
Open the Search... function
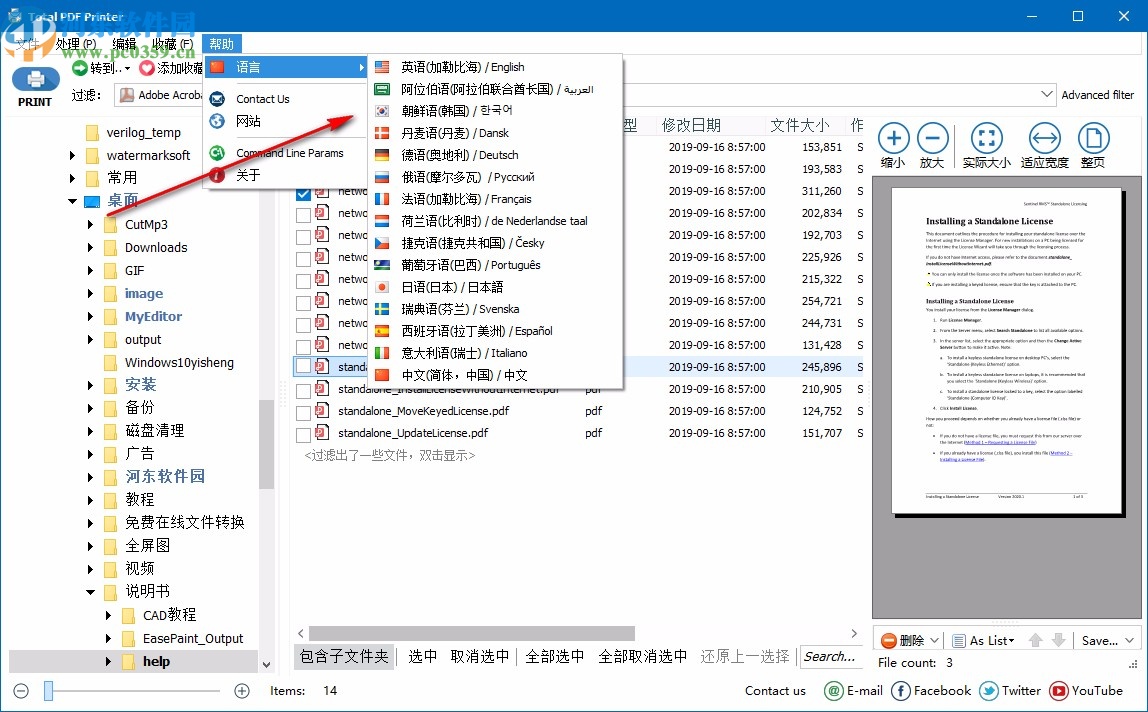(831, 657)
